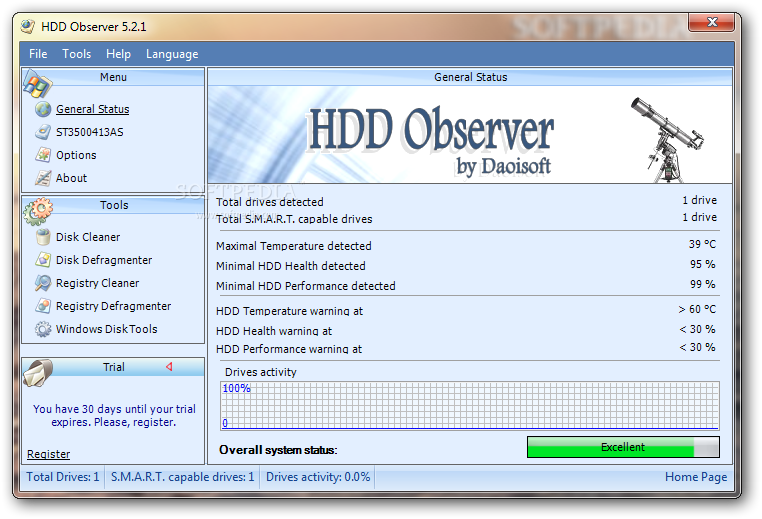762x519 pixels.
Task: Click the Disk Cleaner trash bin icon
Action: pos(43,237)
